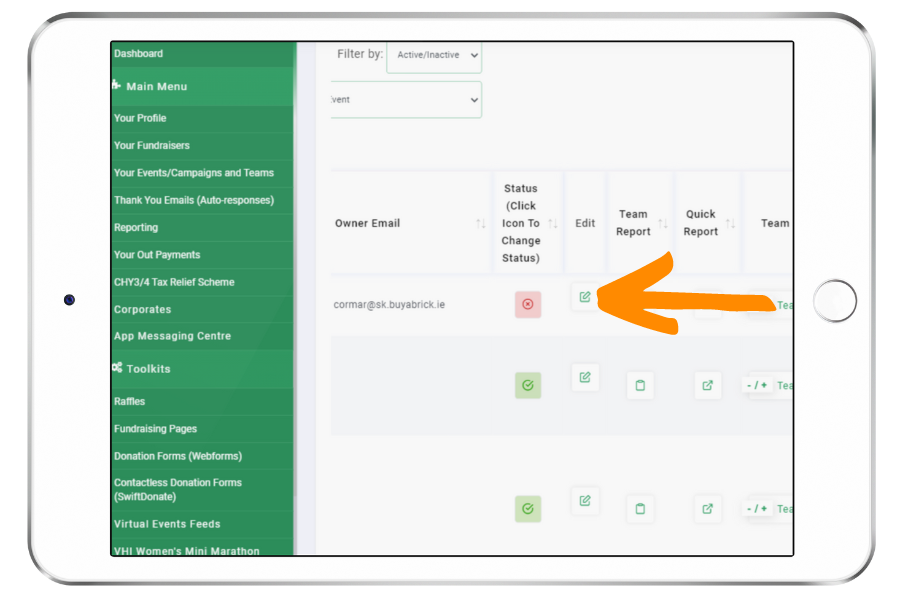Click the edit pencil icon in the shaded middle row
900x600 pixels.
585,377
